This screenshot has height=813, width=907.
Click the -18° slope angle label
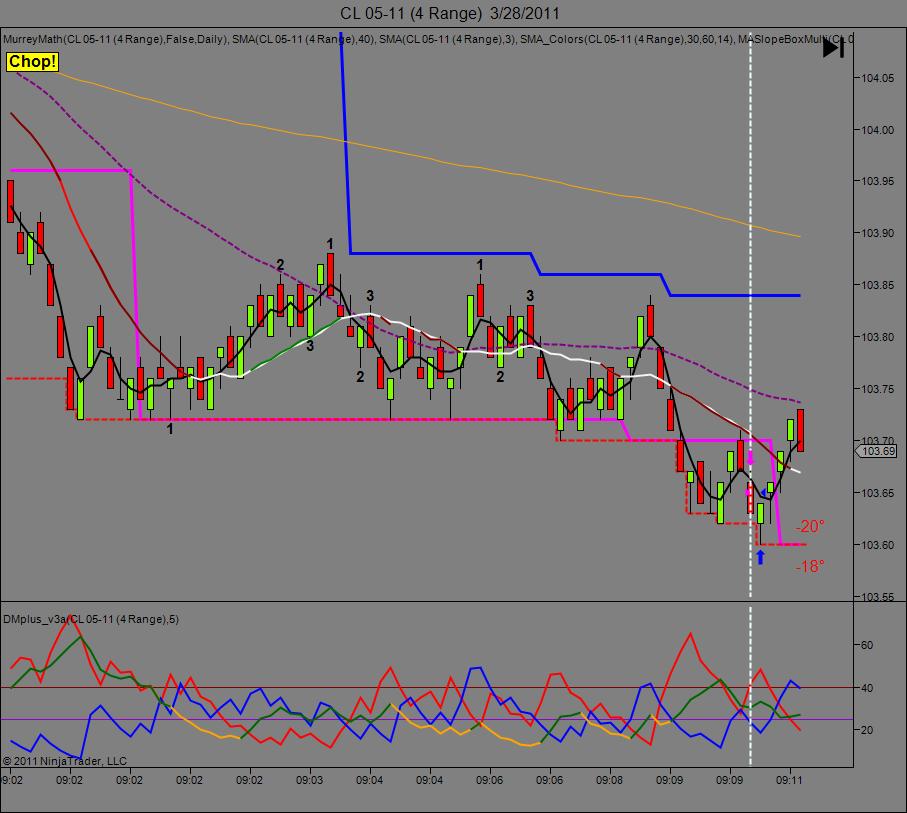(x=810, y=566)
